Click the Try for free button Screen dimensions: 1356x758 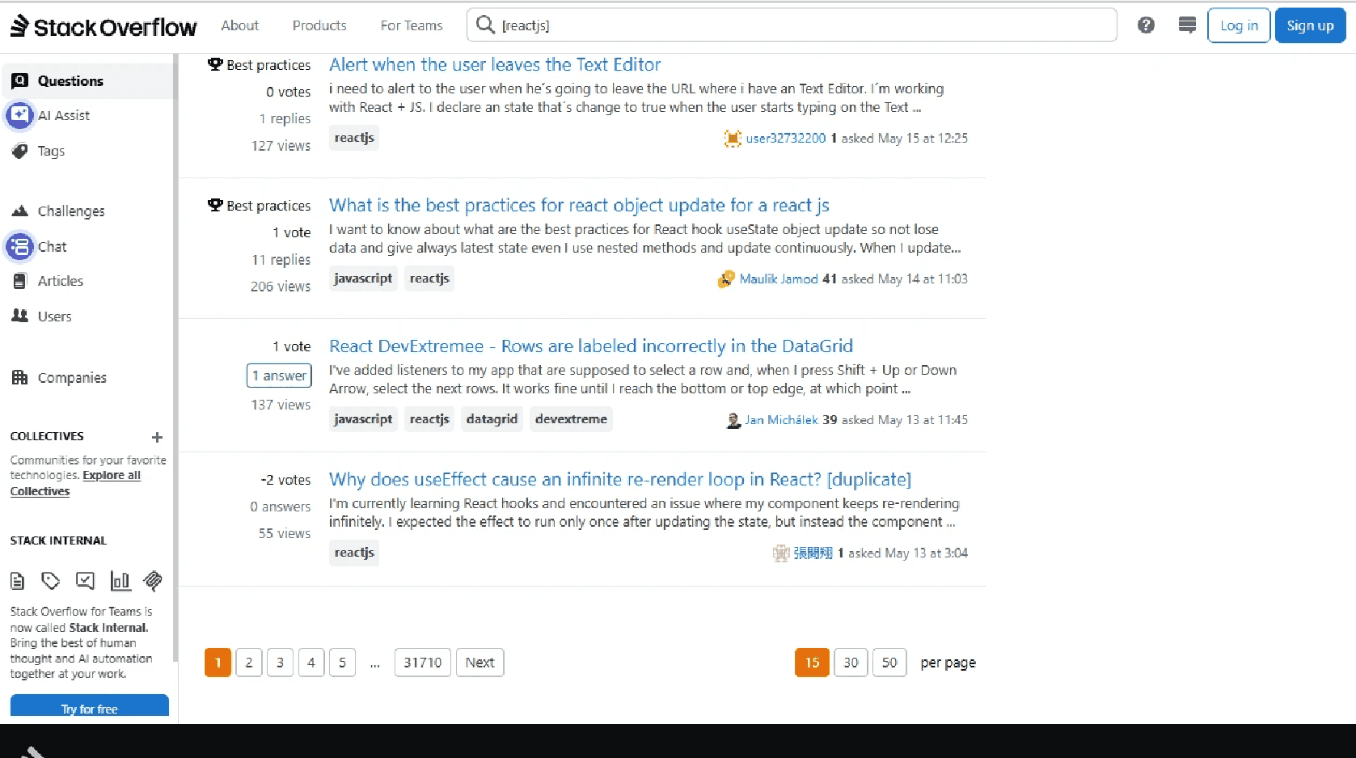(89, 708)
